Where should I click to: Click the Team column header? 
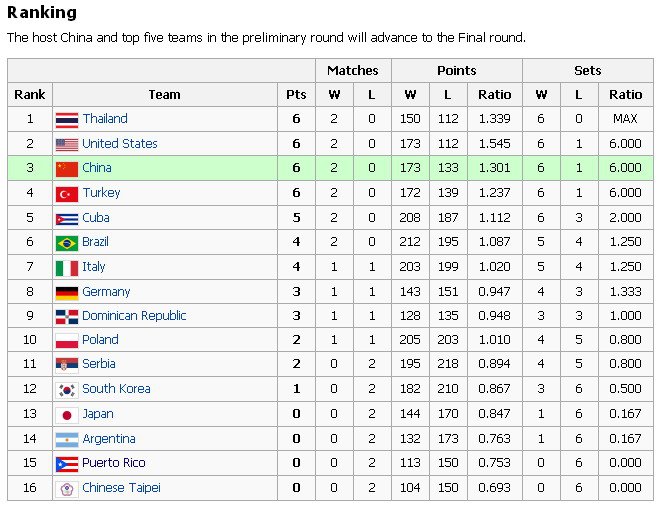pyautogui.click(x=165, y=94)
